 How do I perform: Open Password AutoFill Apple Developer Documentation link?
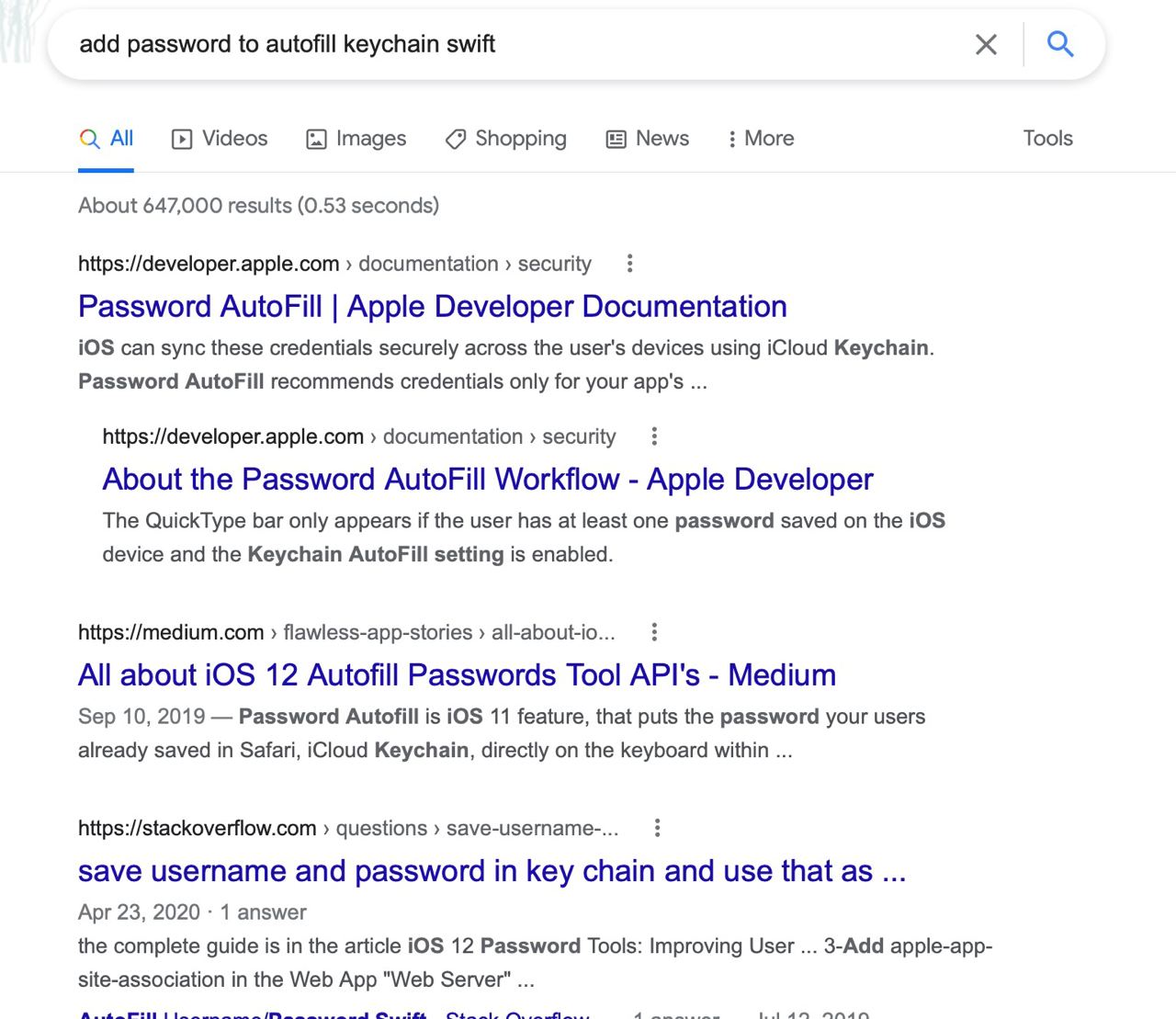[x=433, y=306]
